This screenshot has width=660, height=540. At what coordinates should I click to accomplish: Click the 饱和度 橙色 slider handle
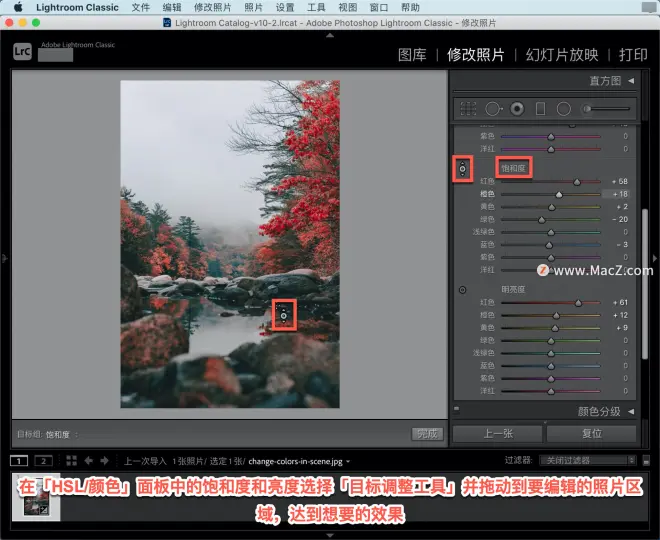tap(559, 194)
